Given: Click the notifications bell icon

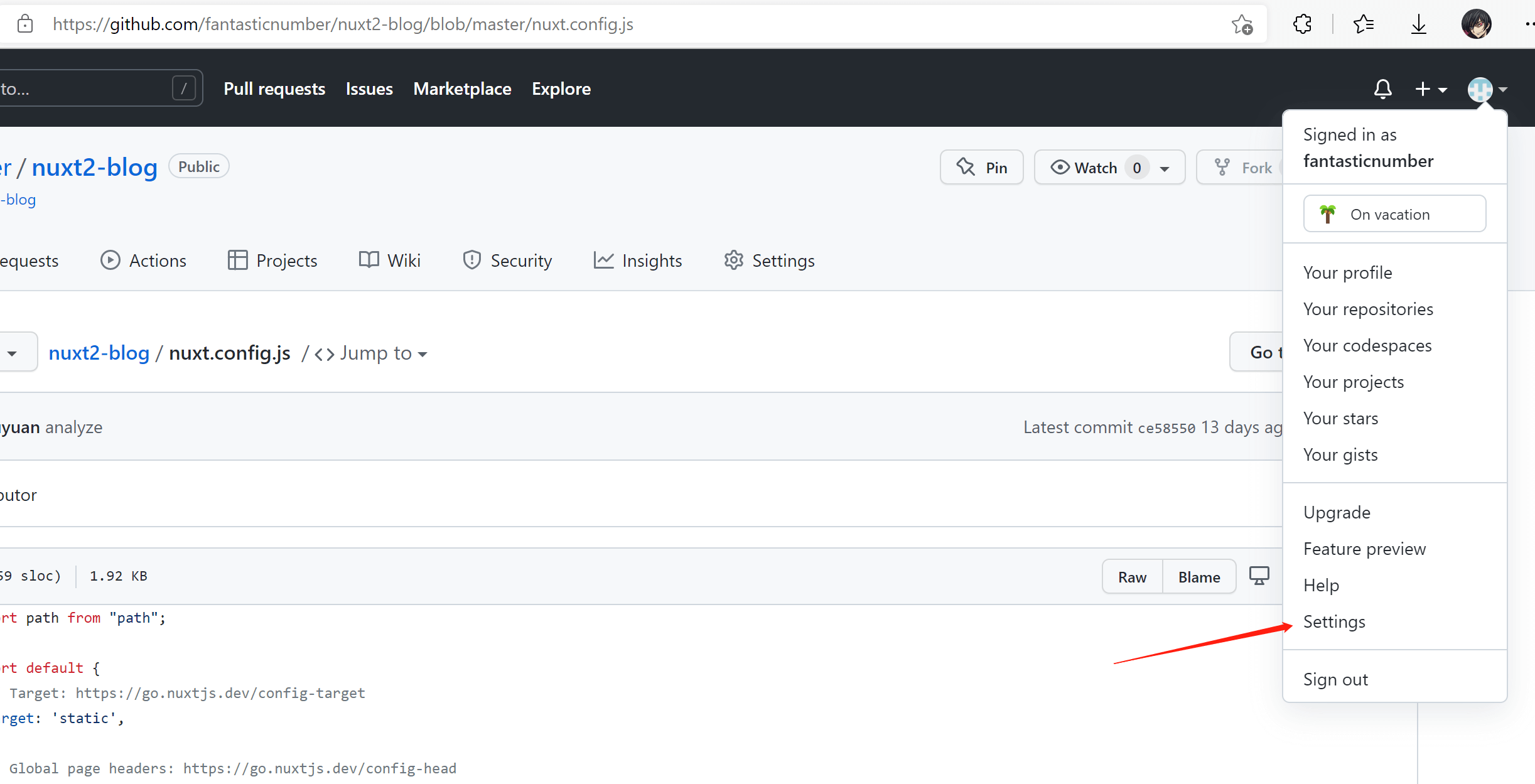Looking at the screenshot, I should click(x=1382, y=89).
